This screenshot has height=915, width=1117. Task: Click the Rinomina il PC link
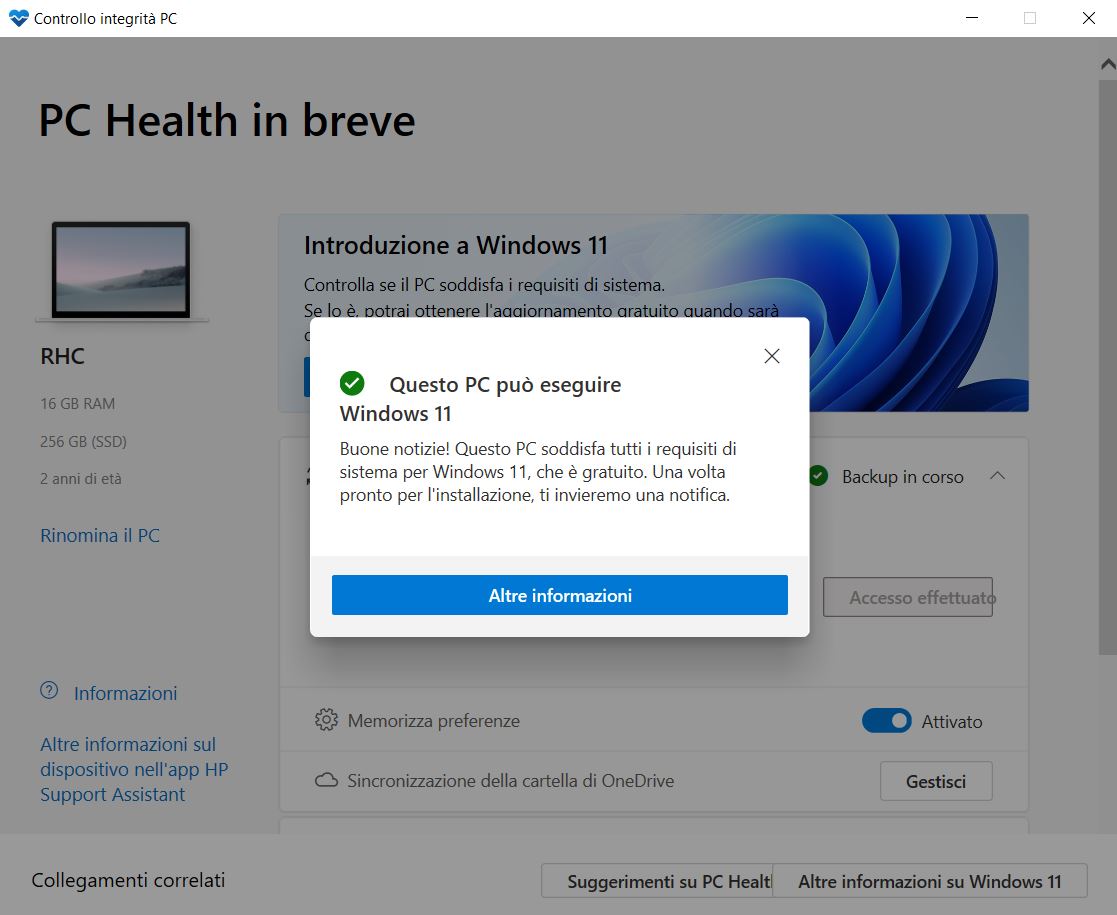click(100, 535)
